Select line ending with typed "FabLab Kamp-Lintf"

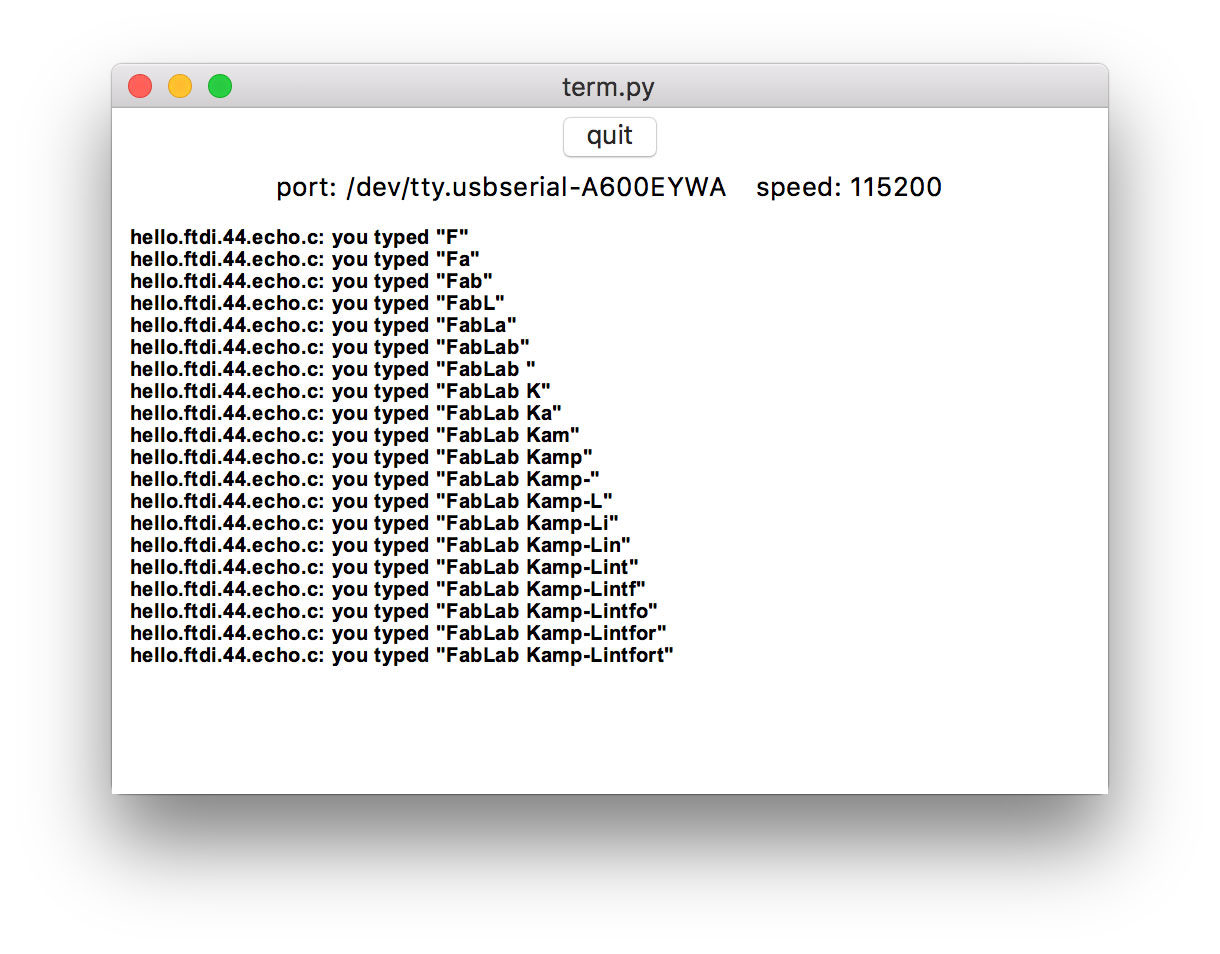388,590
